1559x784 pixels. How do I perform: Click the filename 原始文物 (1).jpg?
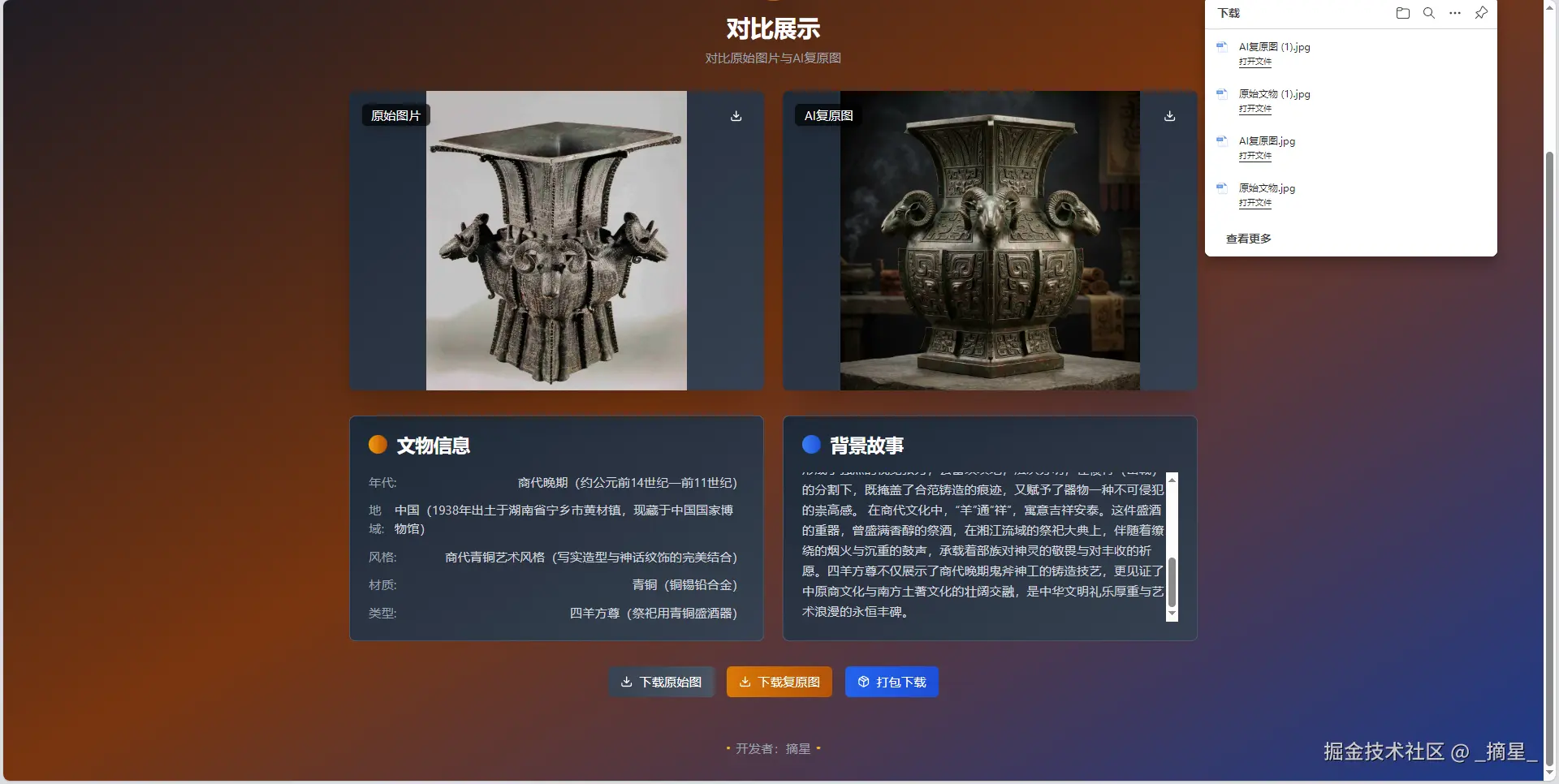coord(1275,94)
